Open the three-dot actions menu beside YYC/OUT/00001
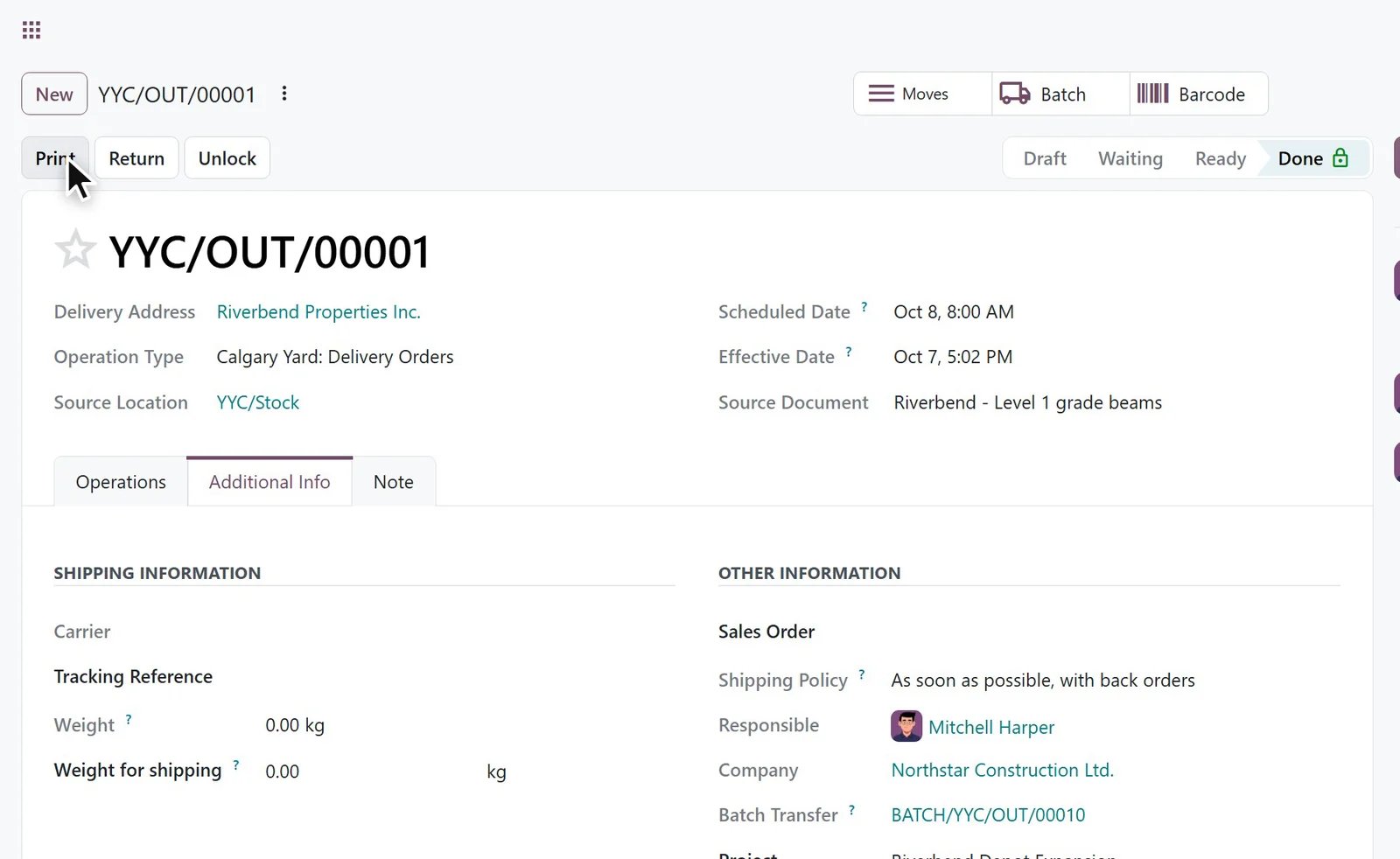1400x859 pixels. pyautogui.click(x=284, y=94)
